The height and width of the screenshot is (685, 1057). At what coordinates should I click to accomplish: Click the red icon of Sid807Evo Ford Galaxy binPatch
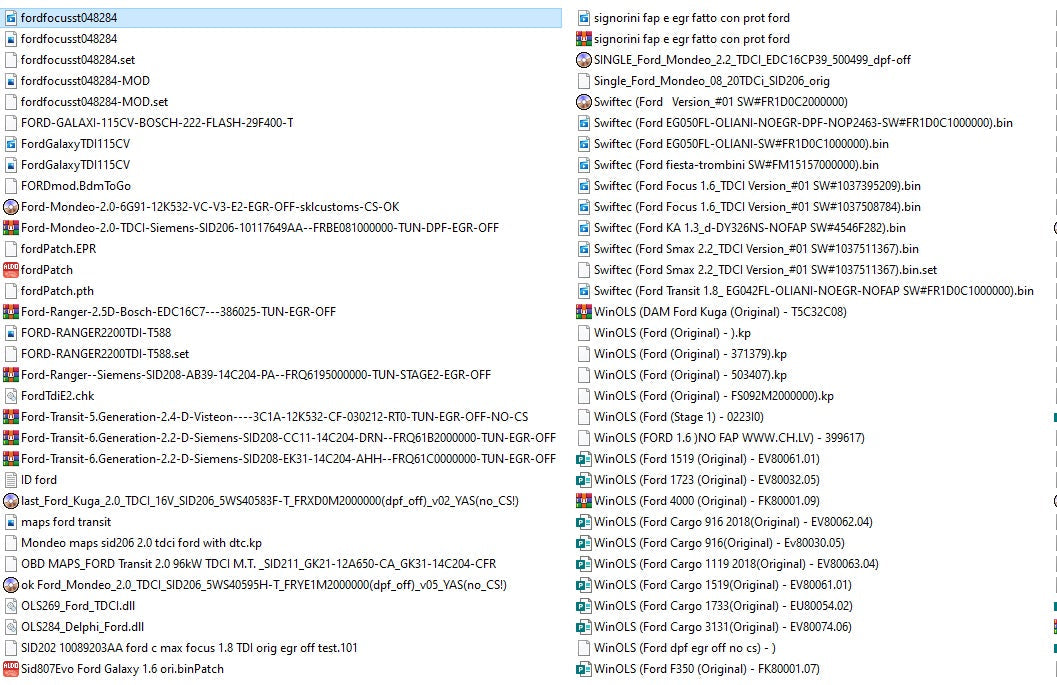pyautogui.click(x=11, y=669)
